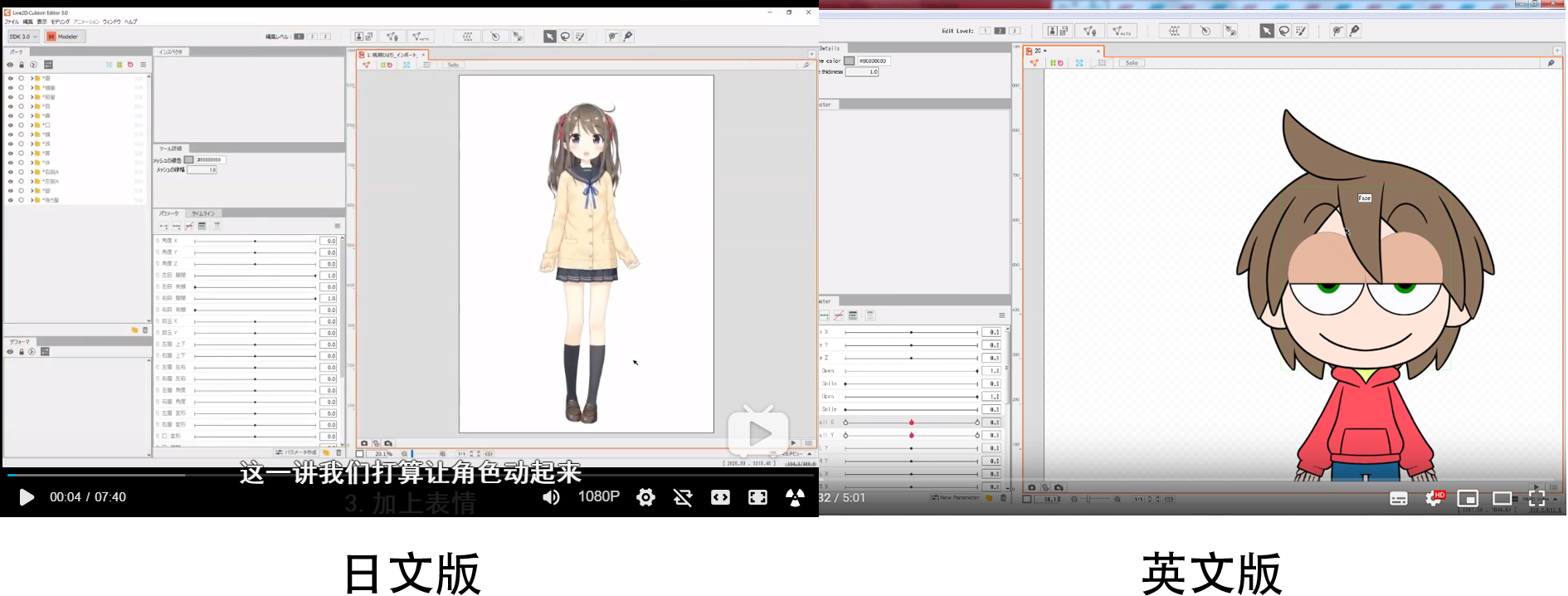
Task: Run auto mesh generator in the Japanese editor
Action: tap(421, 37)
